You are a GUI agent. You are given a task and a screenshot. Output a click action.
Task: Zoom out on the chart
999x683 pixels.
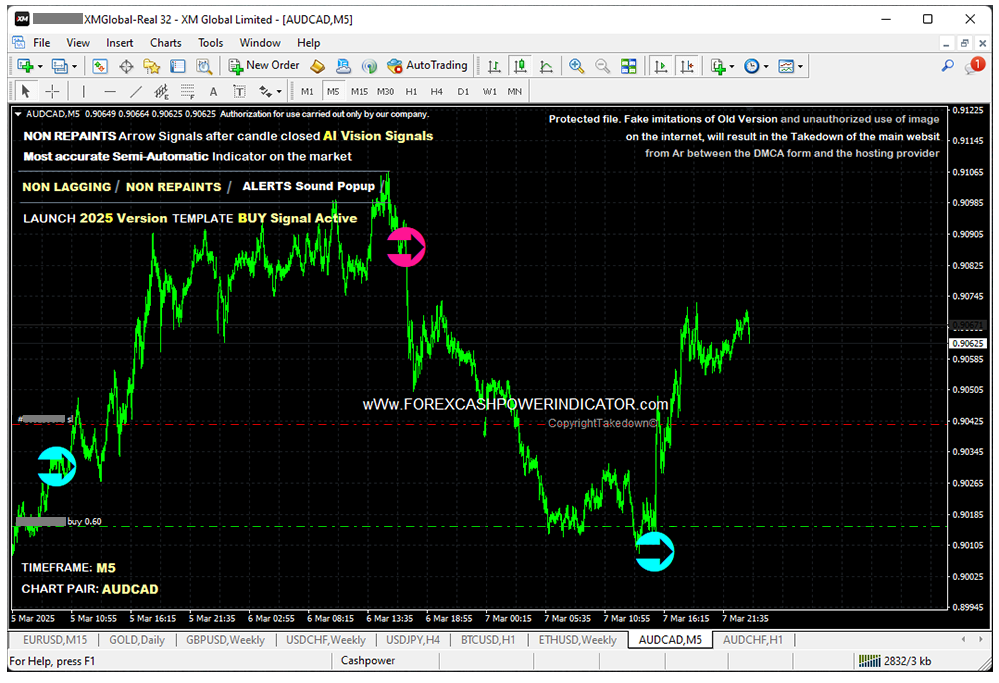pyautogui.click(x=602, y=66)
